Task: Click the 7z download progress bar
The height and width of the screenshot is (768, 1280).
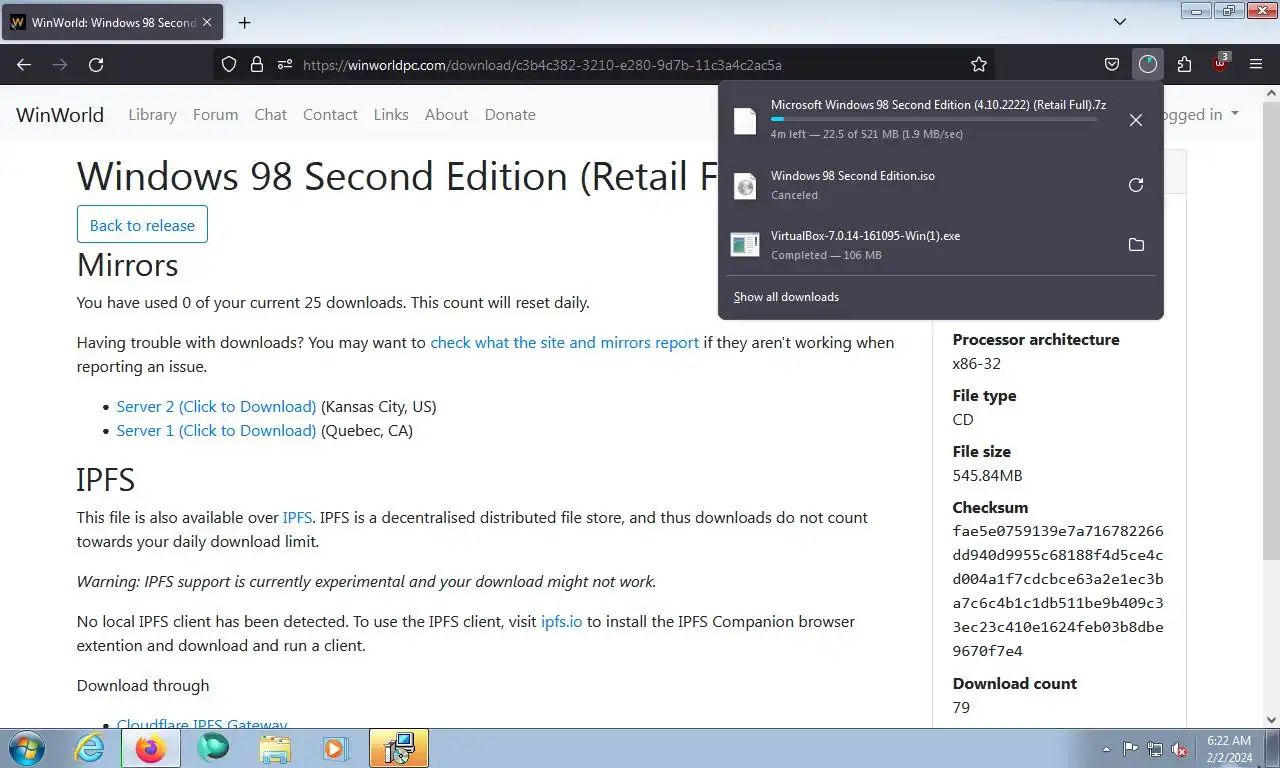Action: (x=934, y=119)
